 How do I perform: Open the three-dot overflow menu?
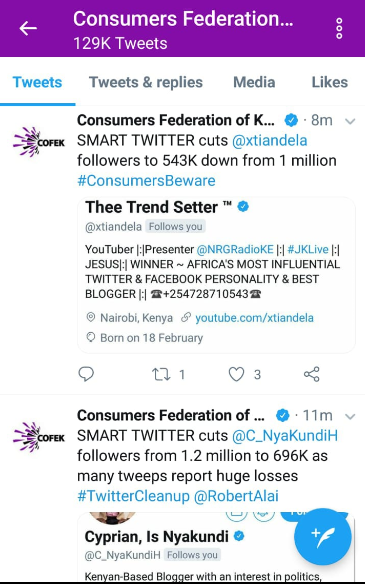click(x=339, y=28)
